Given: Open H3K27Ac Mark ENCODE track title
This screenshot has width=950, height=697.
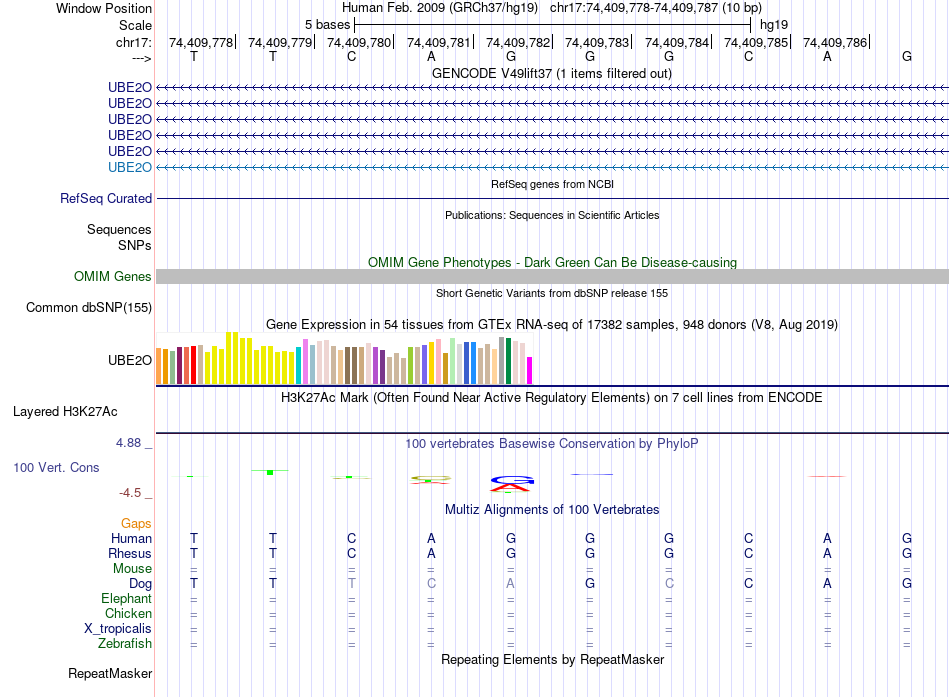Looking at the screenshot, I should pyautogui.click(x=552, y=398).
